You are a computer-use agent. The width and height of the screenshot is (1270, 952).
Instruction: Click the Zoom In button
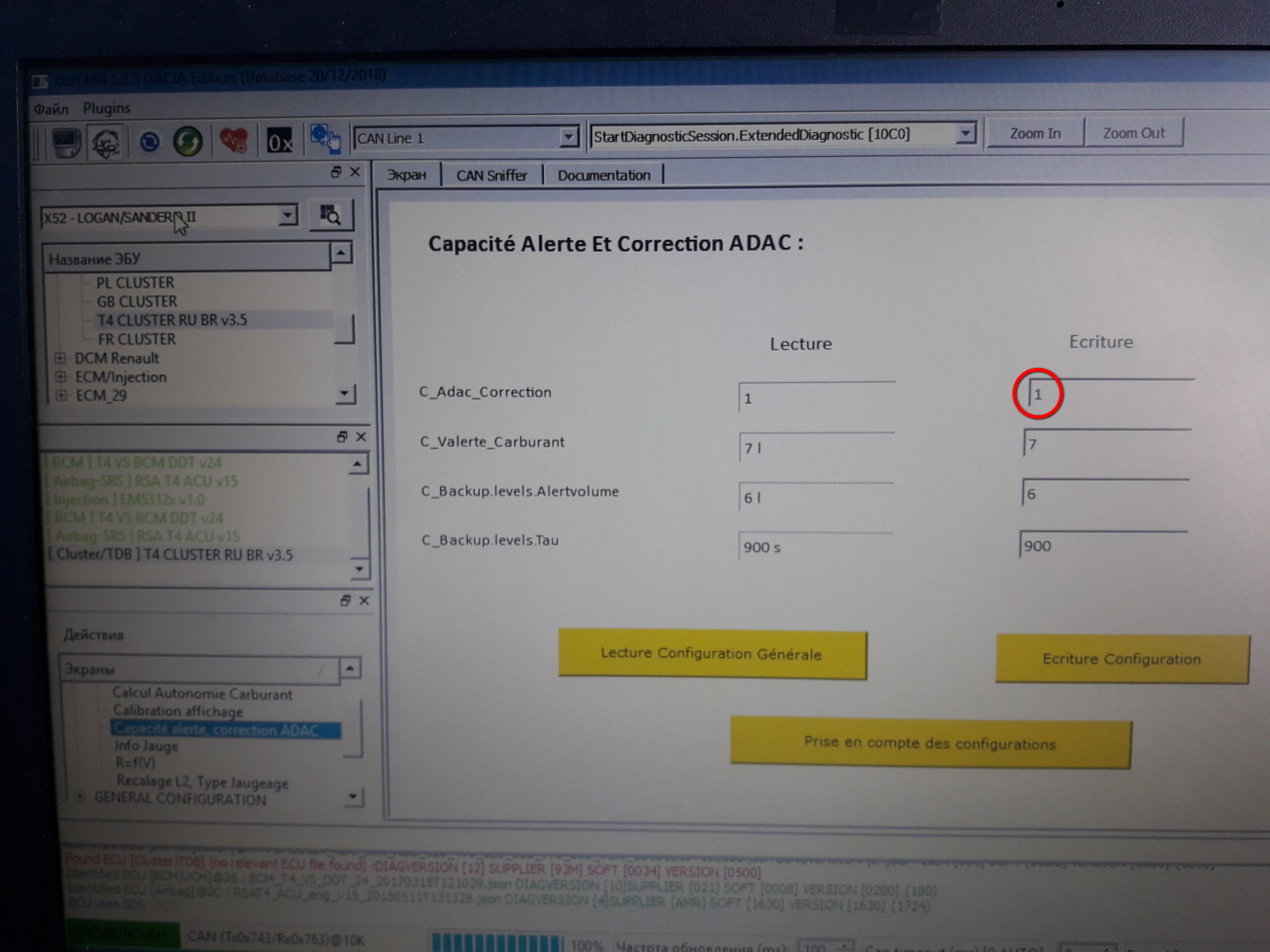[1035, 133]
